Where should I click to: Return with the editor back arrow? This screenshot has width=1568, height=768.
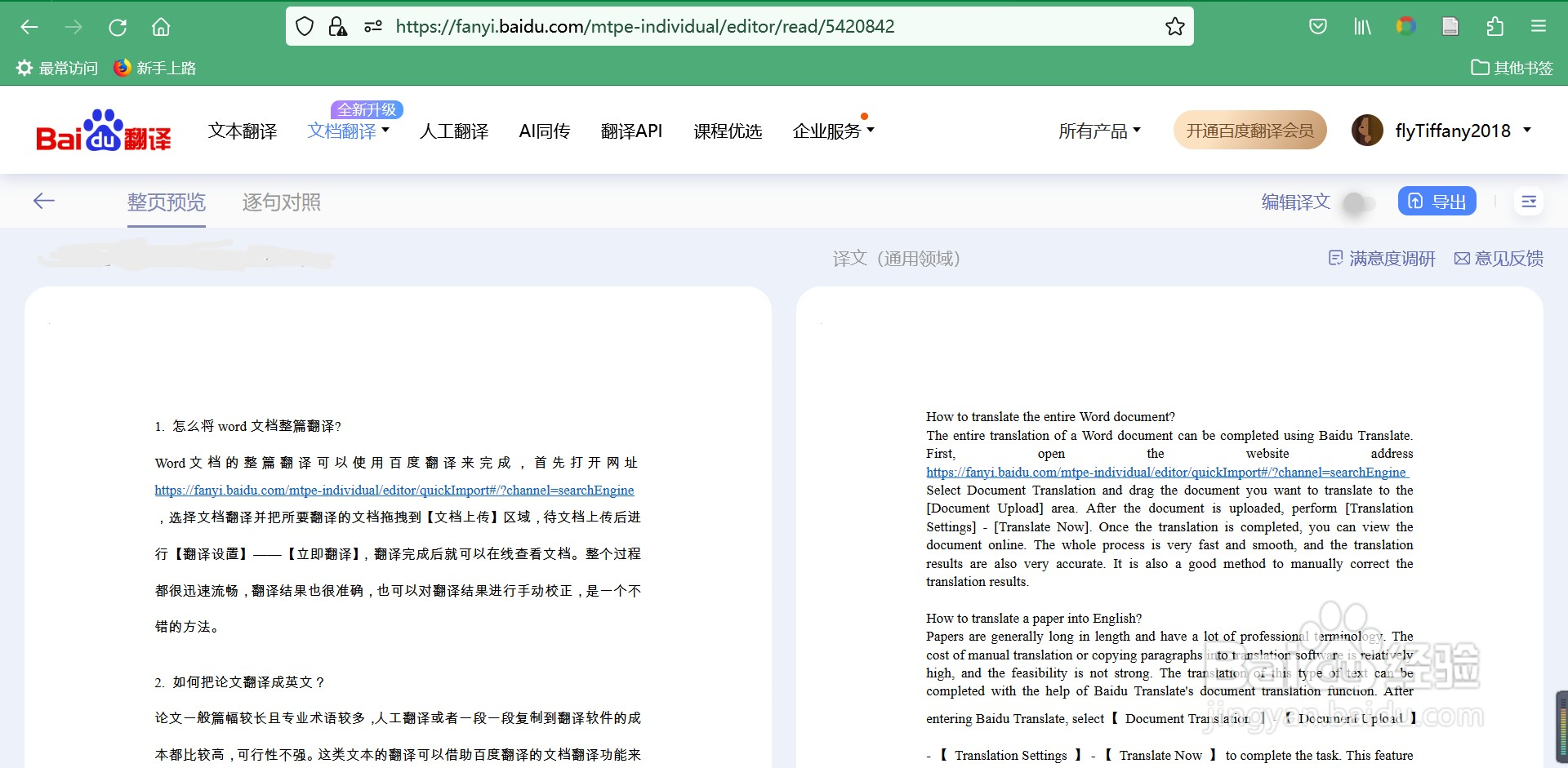[44, 201]
